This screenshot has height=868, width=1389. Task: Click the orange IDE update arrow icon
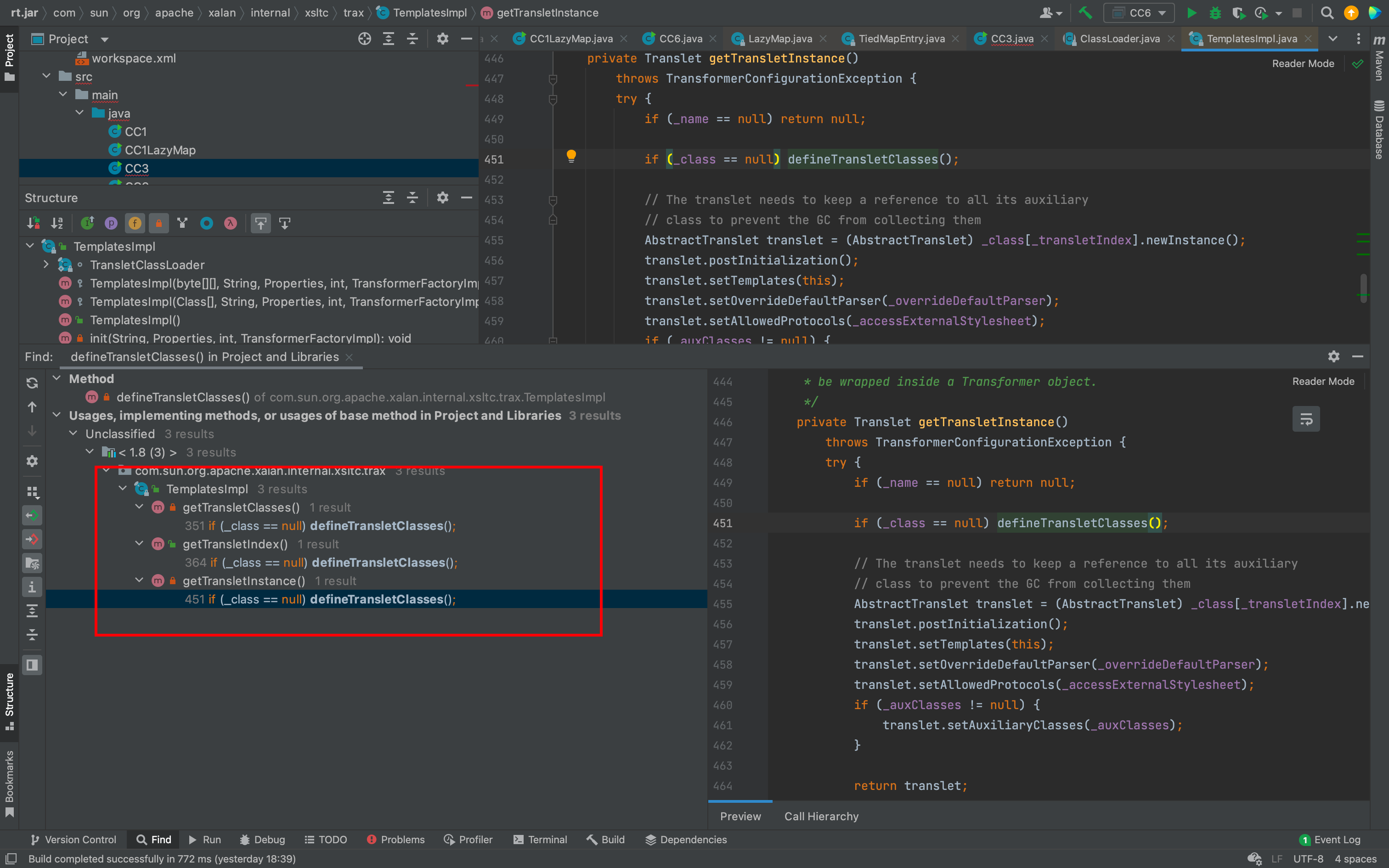[x=1351, y=13]
